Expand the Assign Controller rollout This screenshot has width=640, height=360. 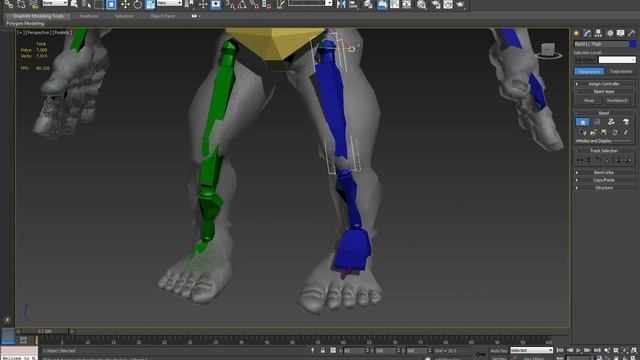(x=604, y=84)
